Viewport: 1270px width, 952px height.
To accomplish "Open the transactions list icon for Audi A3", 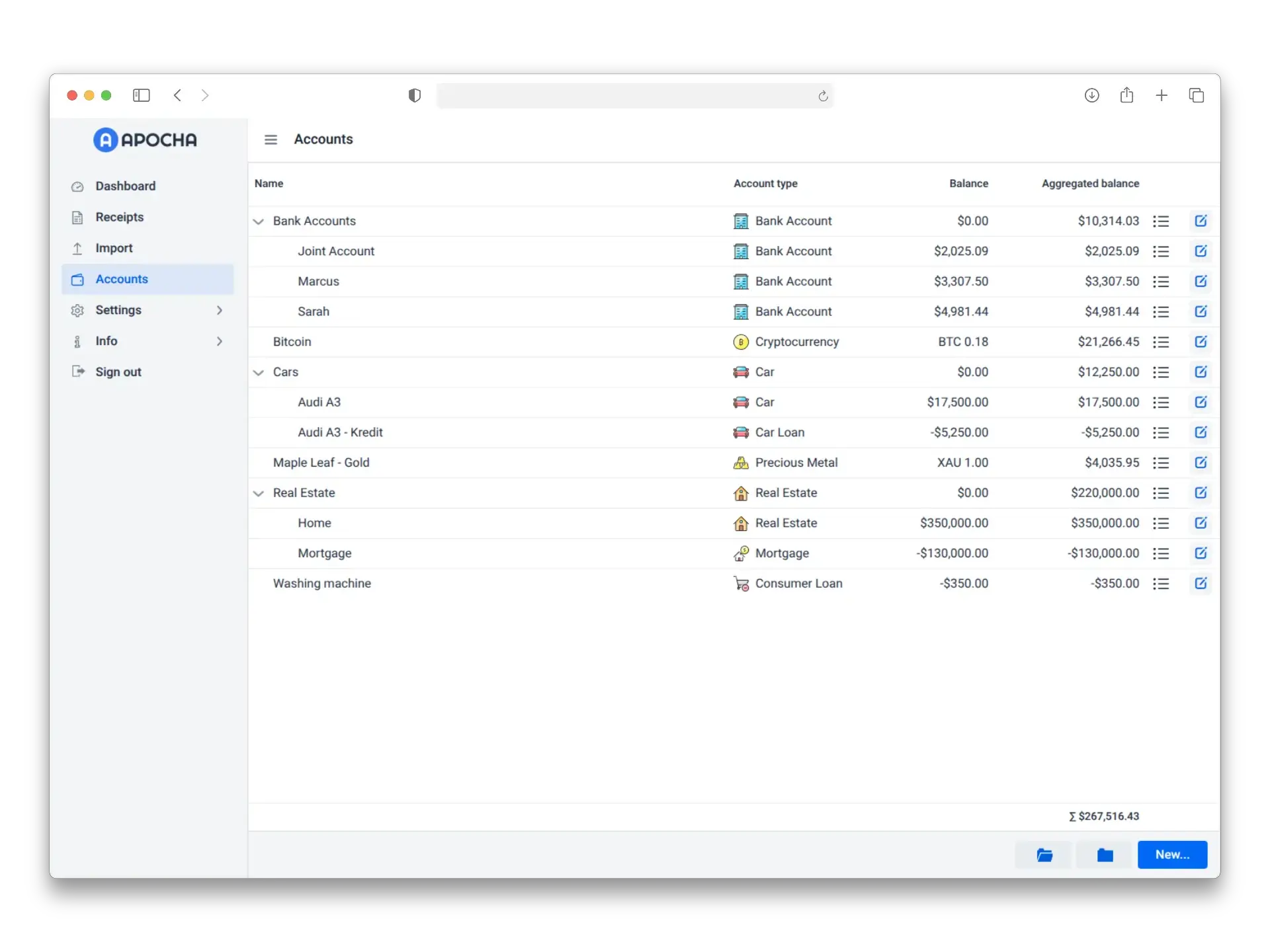I will click(x=1161, y=402).
